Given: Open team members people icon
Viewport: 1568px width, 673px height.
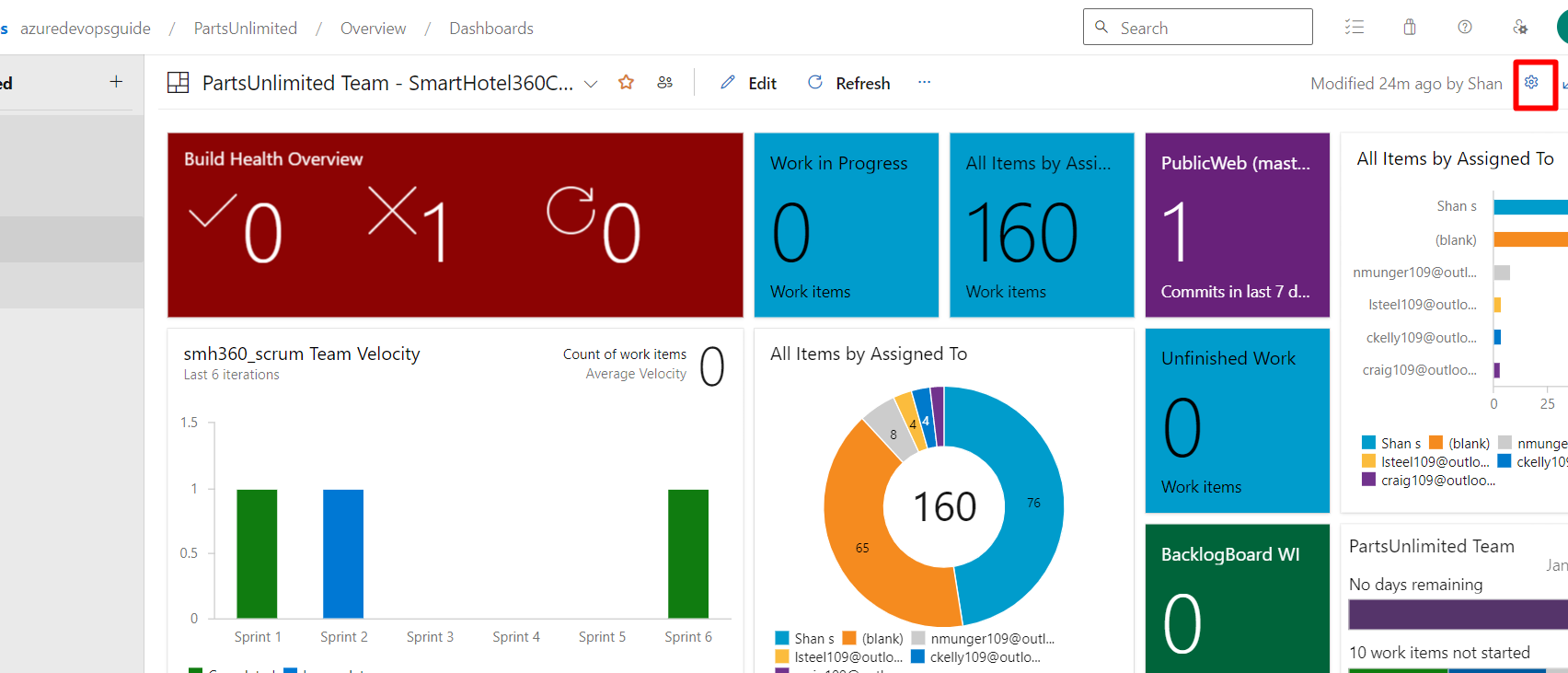Looking at the screenshot, I should (x=664, y=83).
